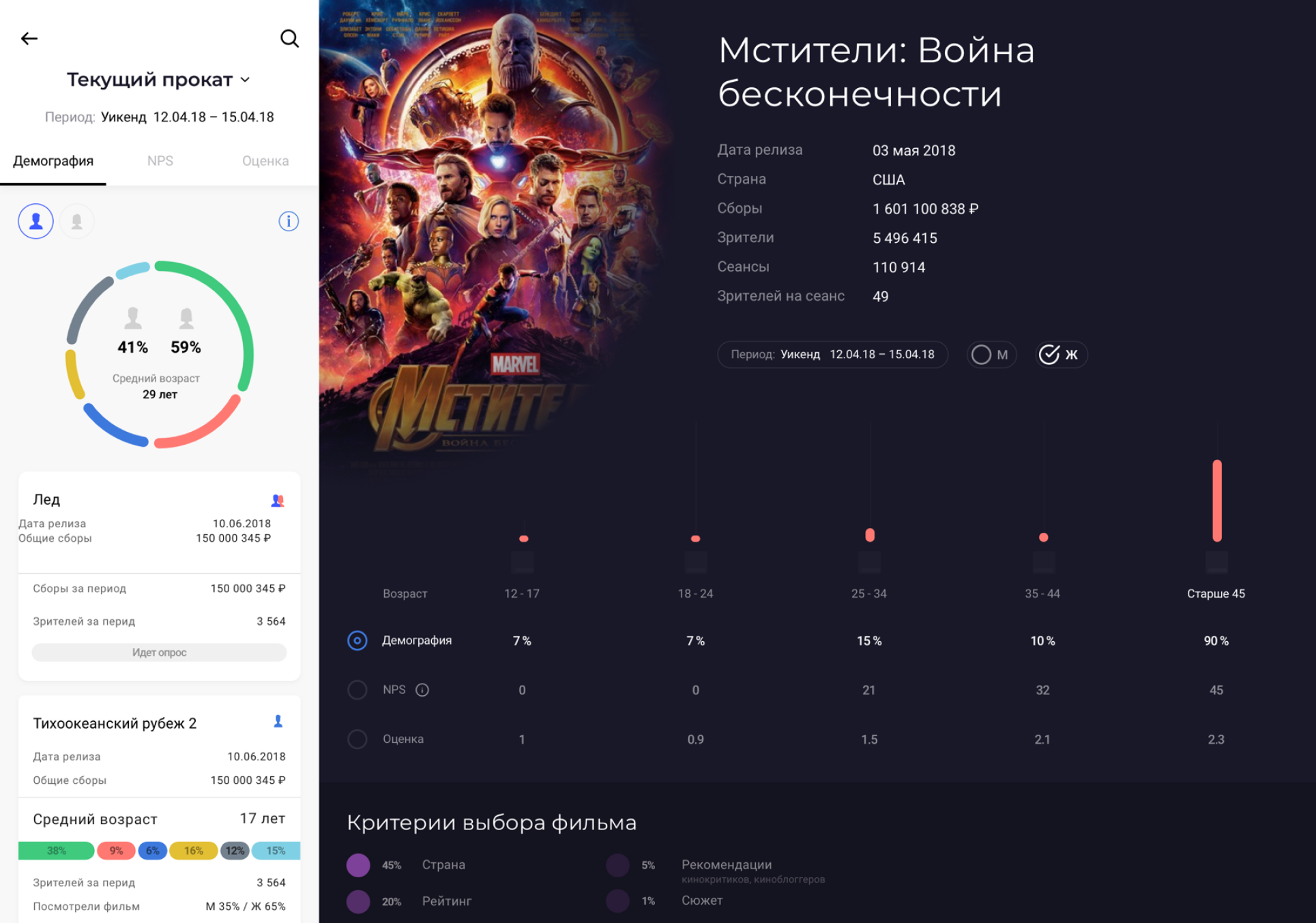The height and width of the screenshot is (923, 1316).
Task: Click the 12 - 17 age column header
Action: [x=522, y=594]
